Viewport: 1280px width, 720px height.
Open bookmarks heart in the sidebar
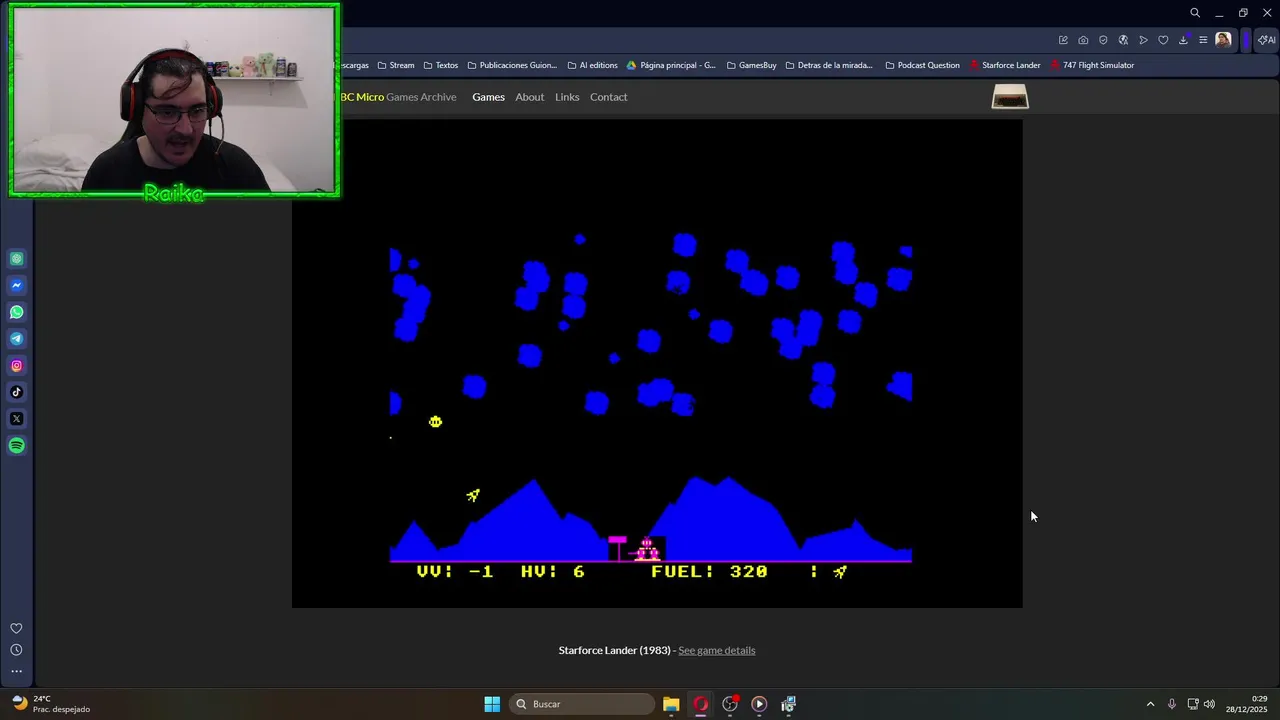point(16,628)
